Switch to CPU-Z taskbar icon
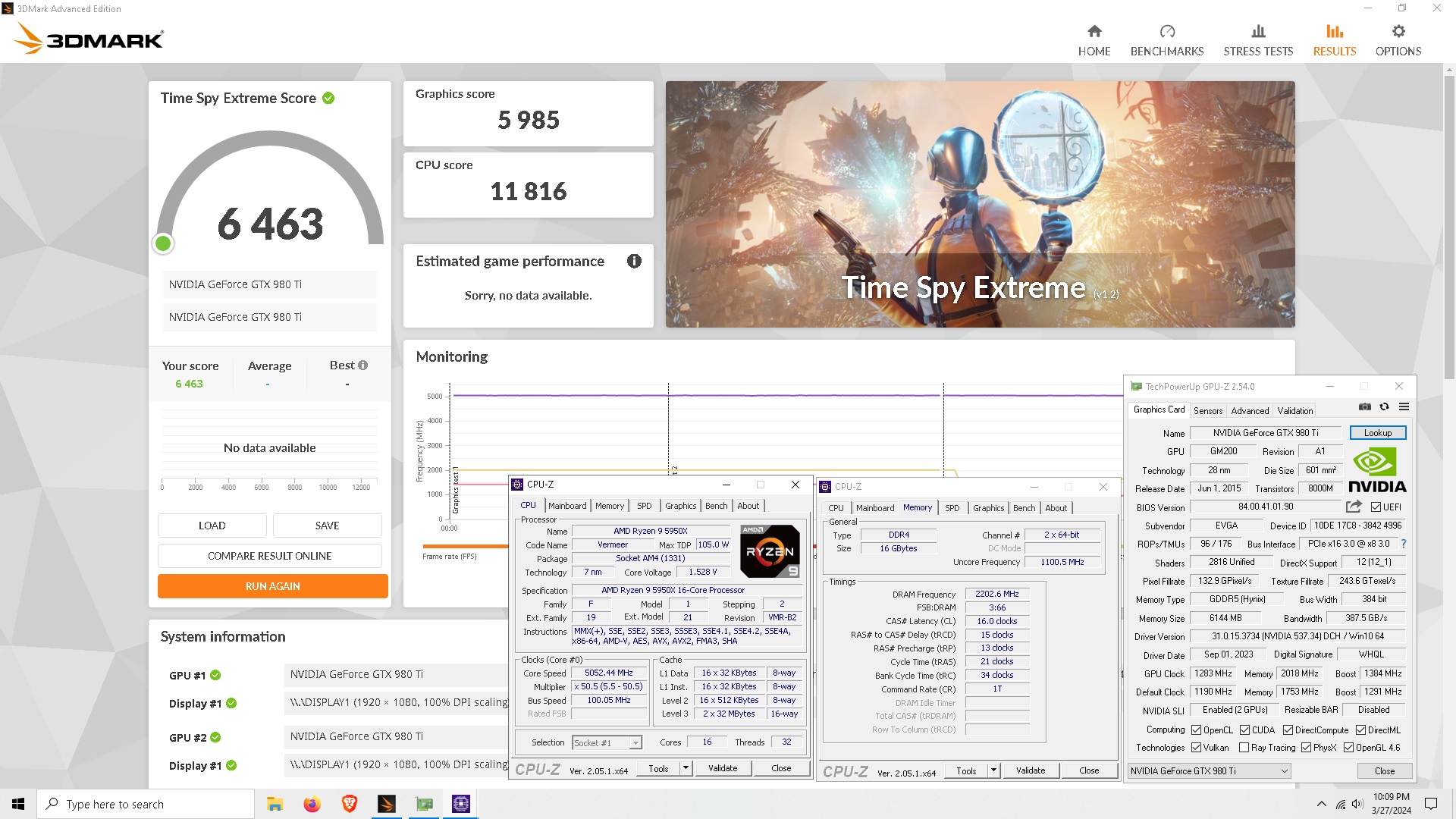 (x=461, y=804)
